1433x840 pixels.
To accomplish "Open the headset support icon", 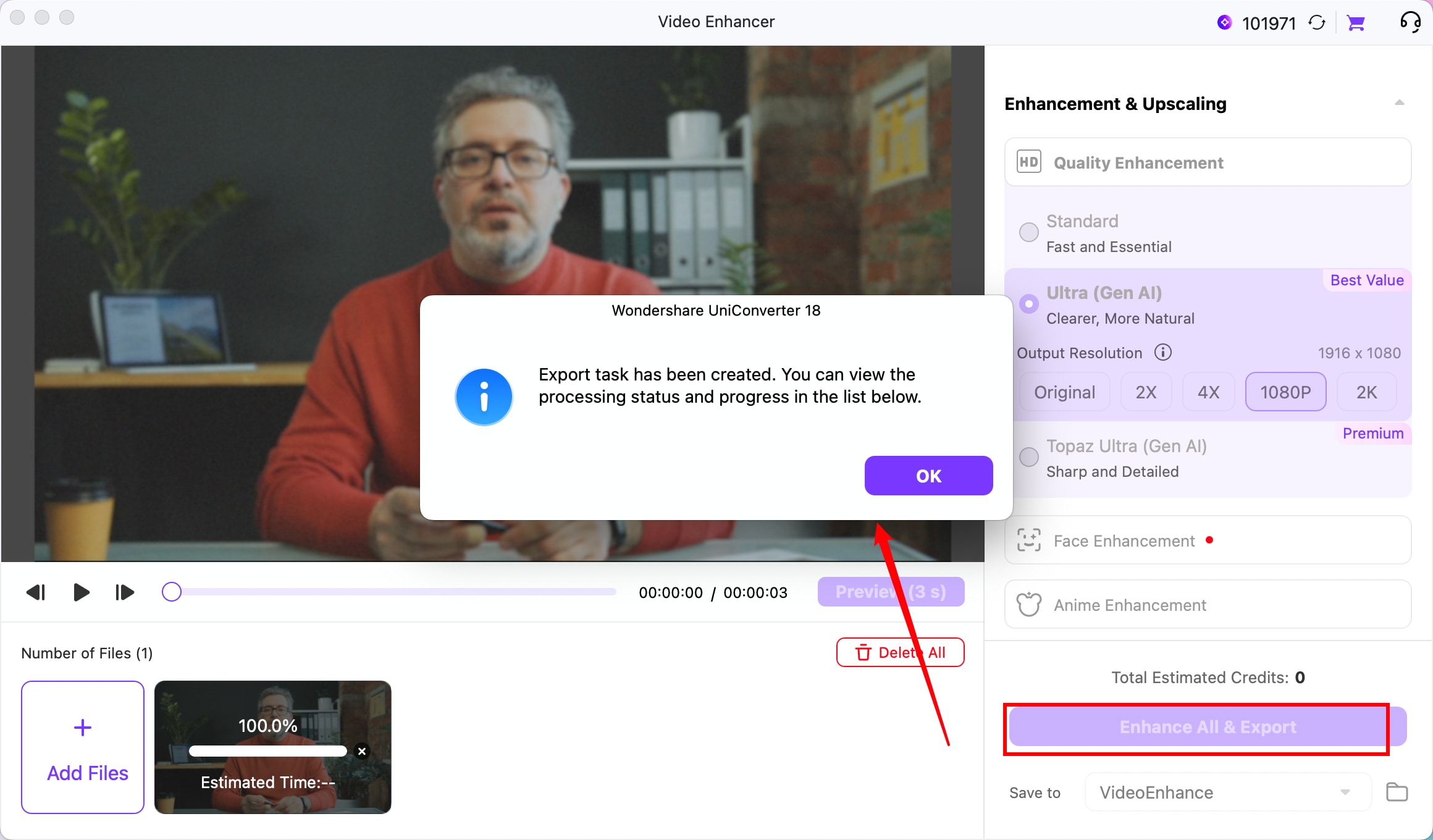I will coord(1411,22).
